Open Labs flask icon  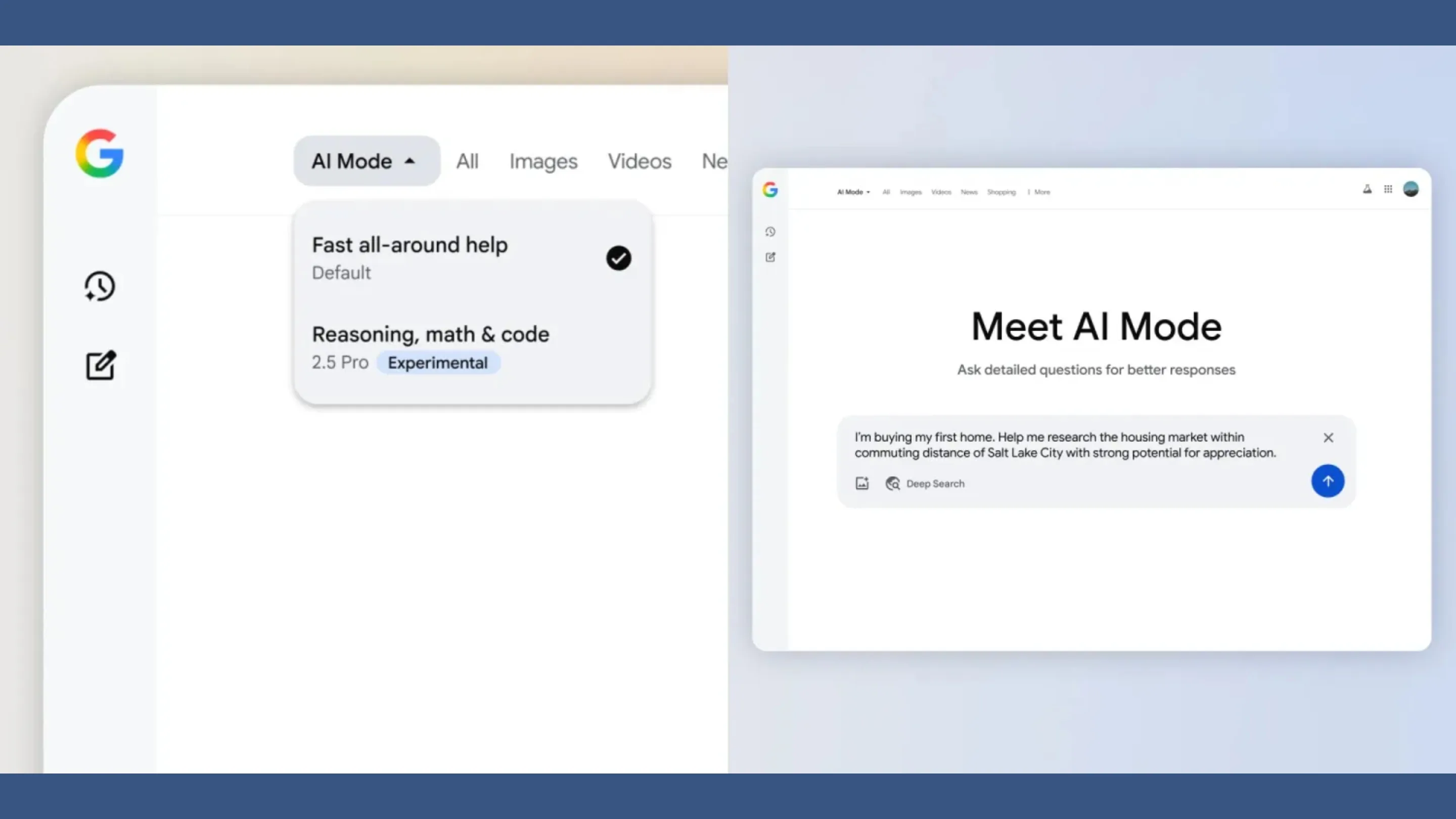coord(1367,190)
